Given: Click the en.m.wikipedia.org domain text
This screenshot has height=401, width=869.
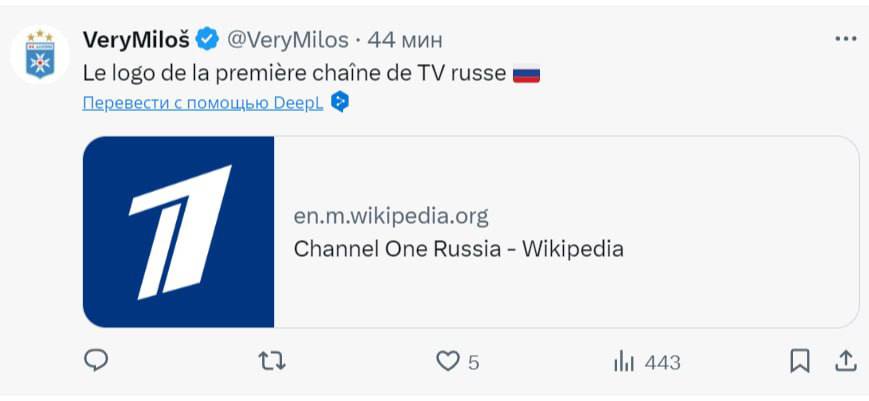Looking at the screenshot, I should (x=391, y=216).
